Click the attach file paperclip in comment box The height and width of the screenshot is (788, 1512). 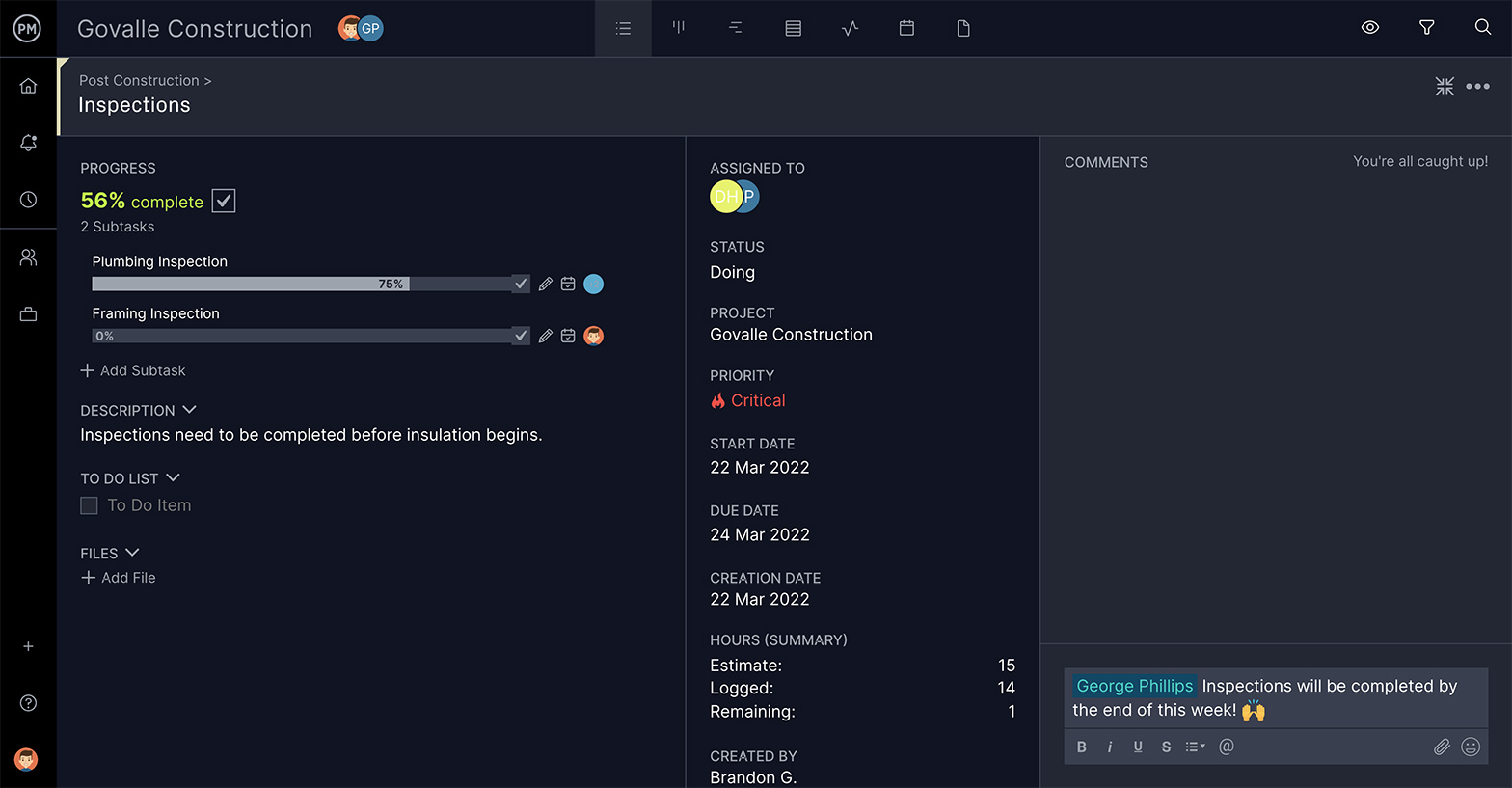pyautogui.click(x=1442, y=747)
